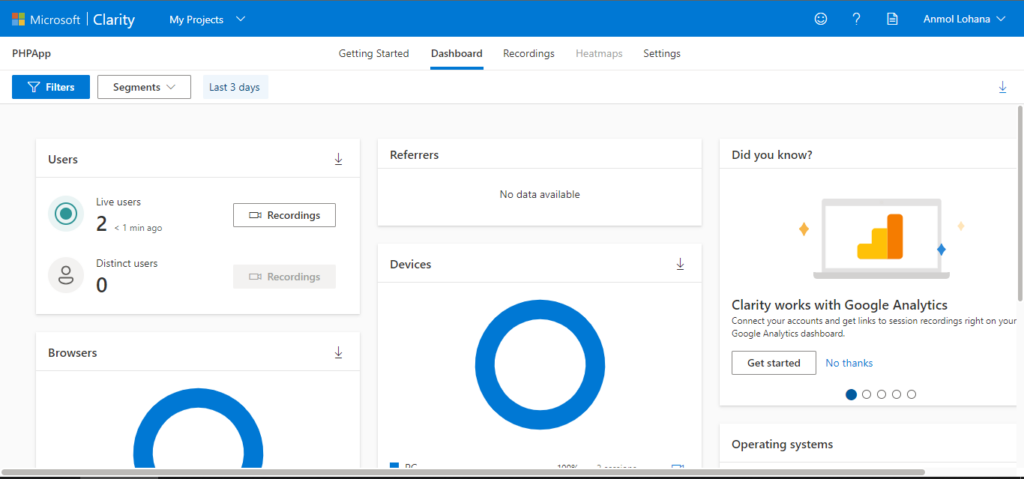
Task: Open the documentation page icon
Action: pyautogui.click(x=892, y=19)
